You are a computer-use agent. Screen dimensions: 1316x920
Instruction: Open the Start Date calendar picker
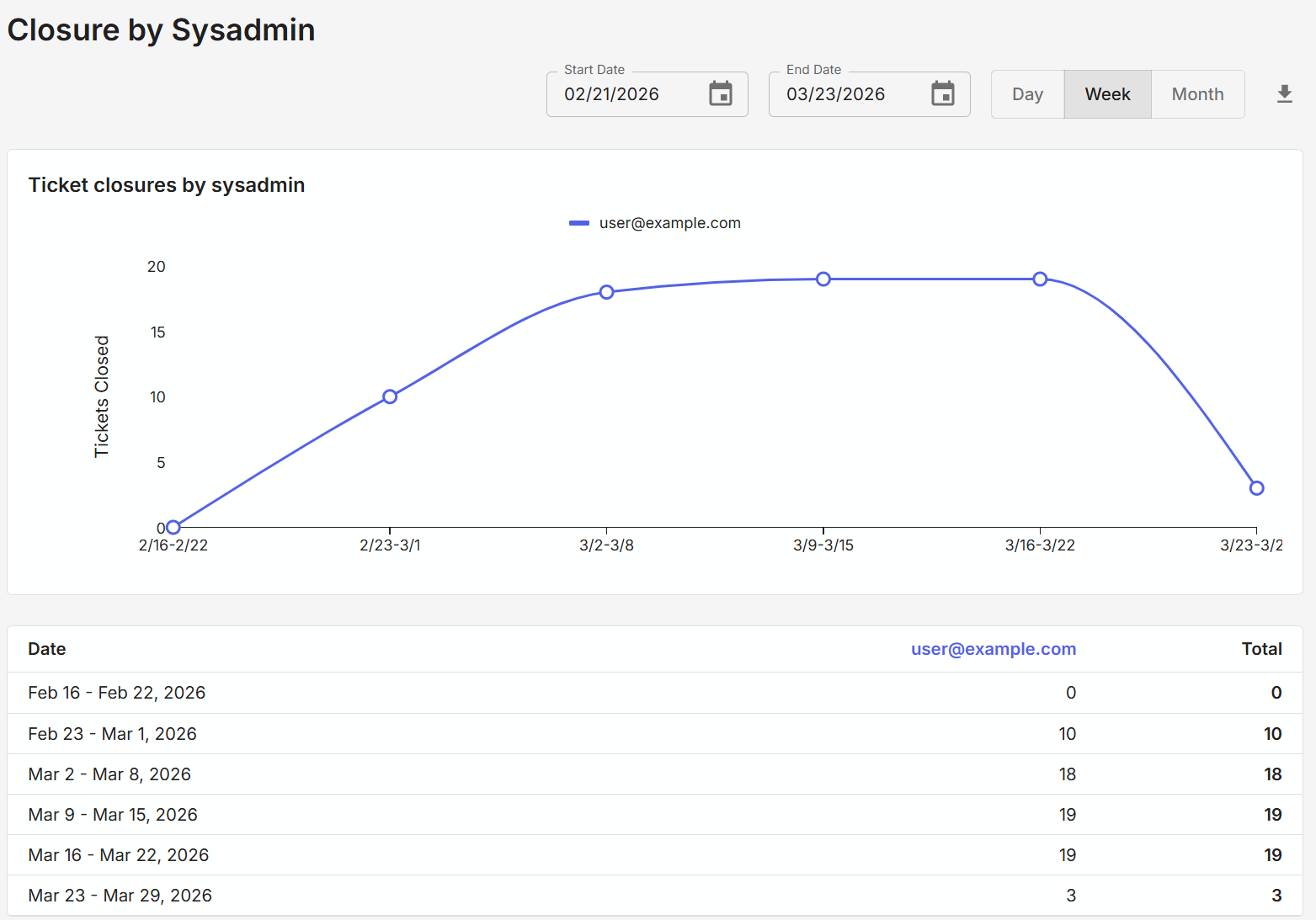pyautogui.click(x=720, y=94)
